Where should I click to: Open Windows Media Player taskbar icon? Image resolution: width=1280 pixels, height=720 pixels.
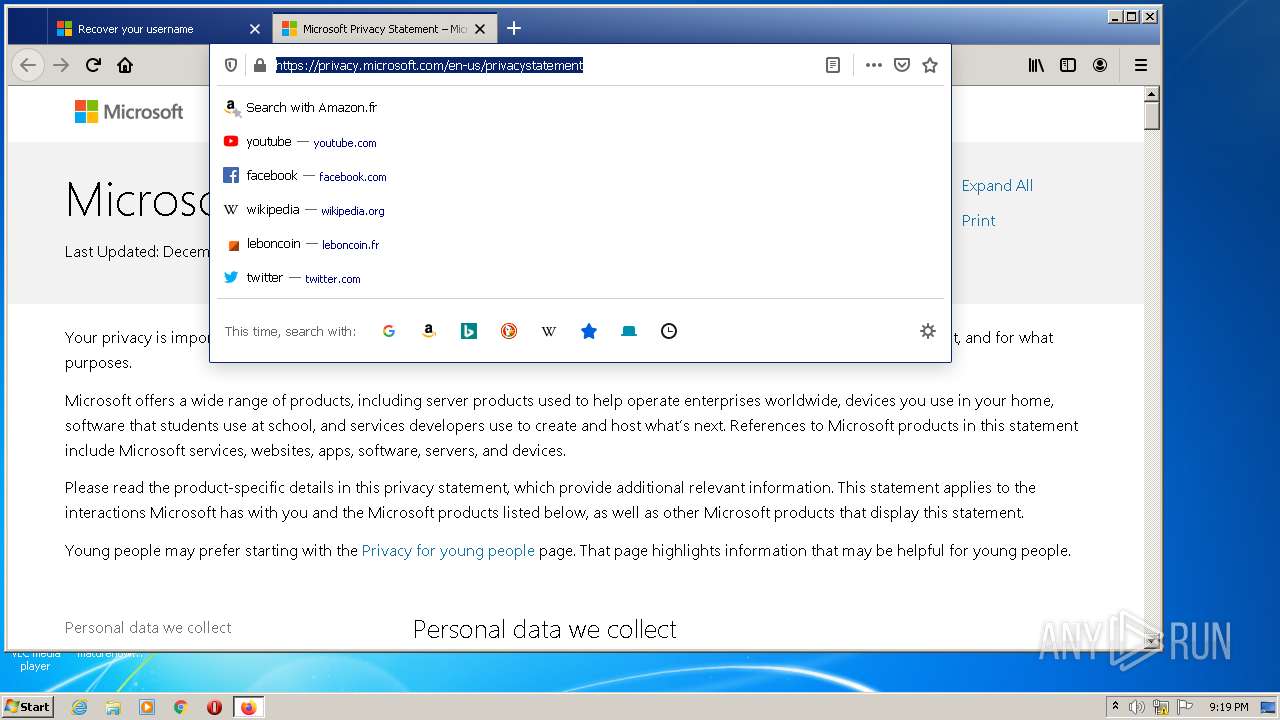click(147, 707)
